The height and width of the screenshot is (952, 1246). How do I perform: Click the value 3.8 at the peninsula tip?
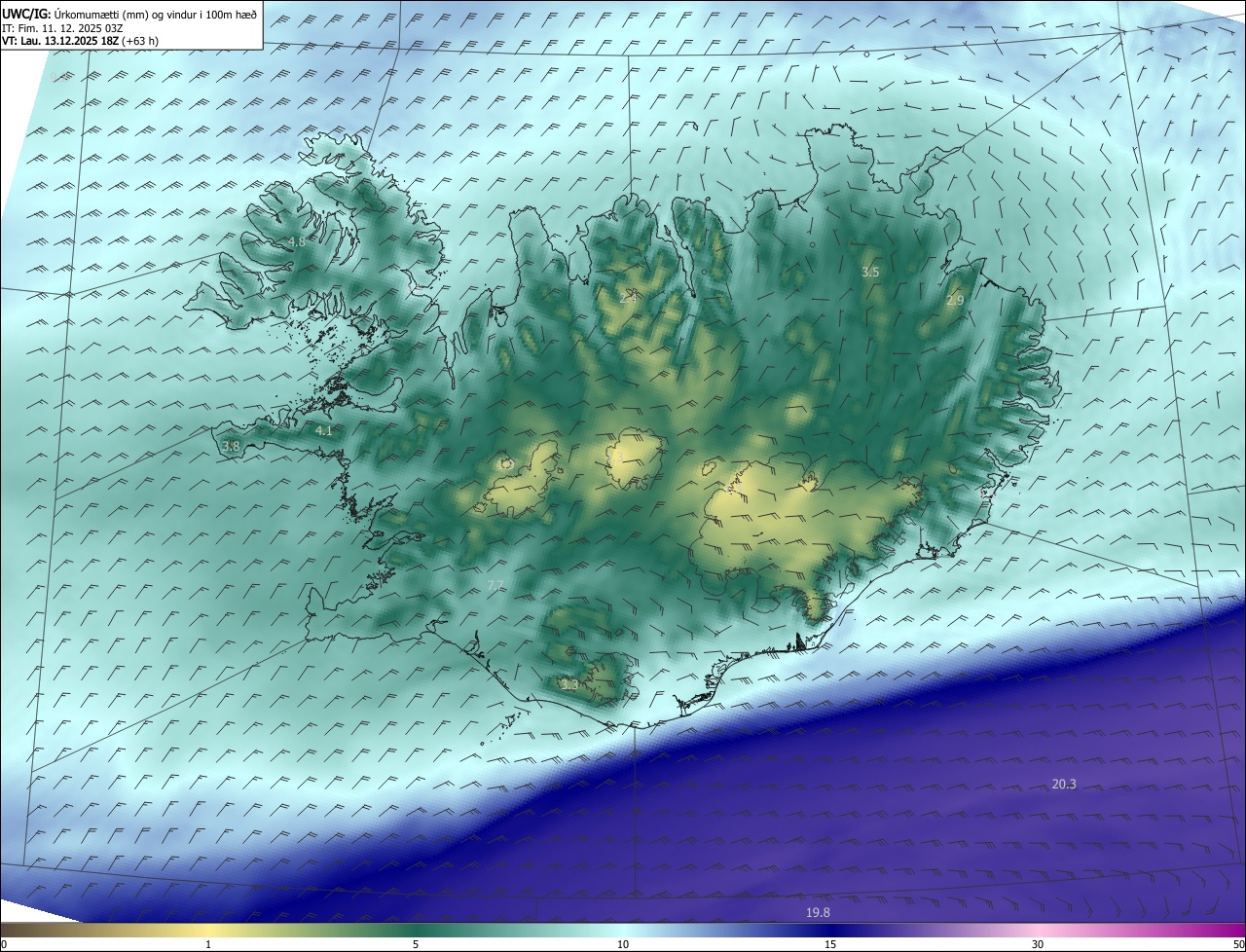coord(231,446)
